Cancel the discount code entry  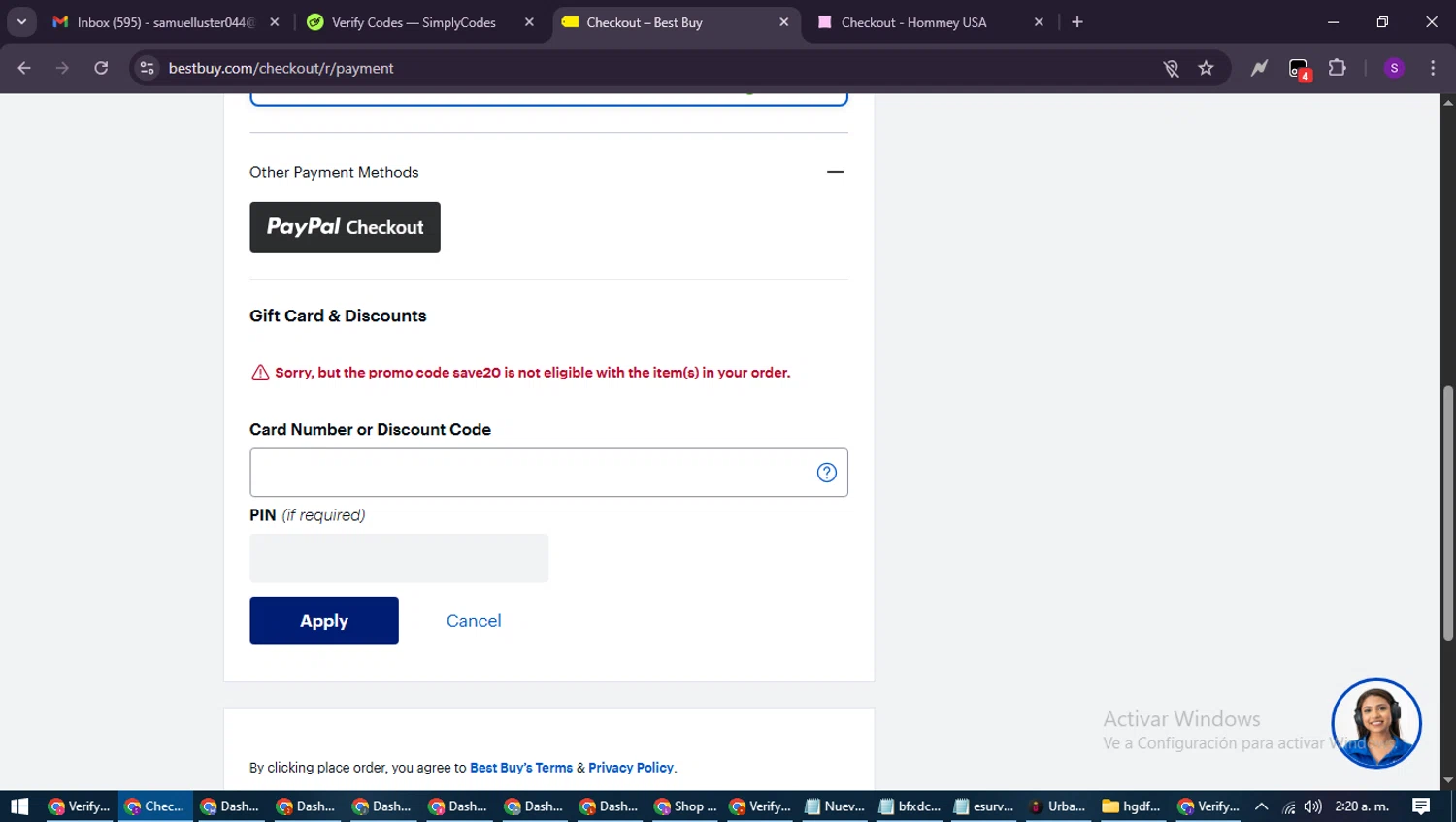click(x=474, y=621)
